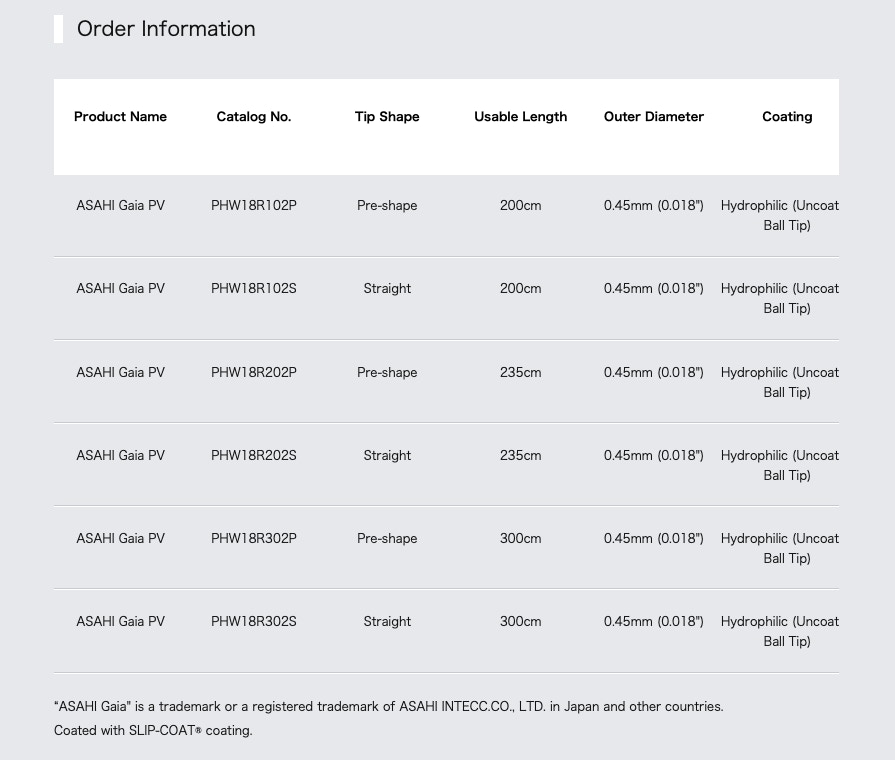
Task: Select catalog number PHW18R102S
Action: point(254,288)
